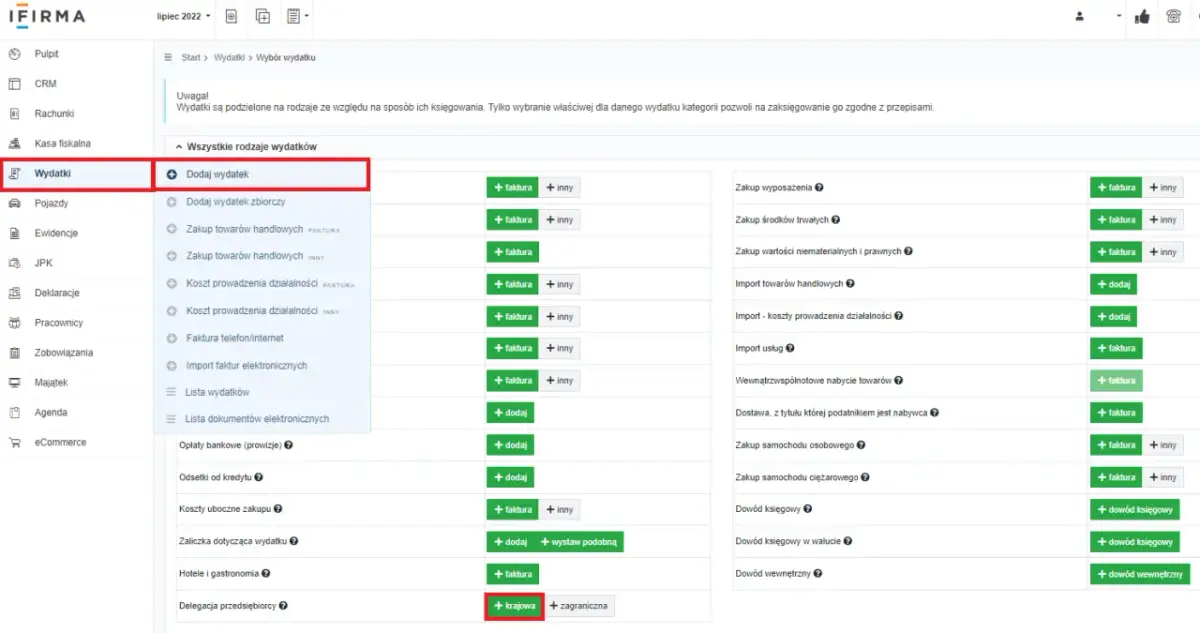Click the add-document icon with plus sign

[x=263, y=17]
